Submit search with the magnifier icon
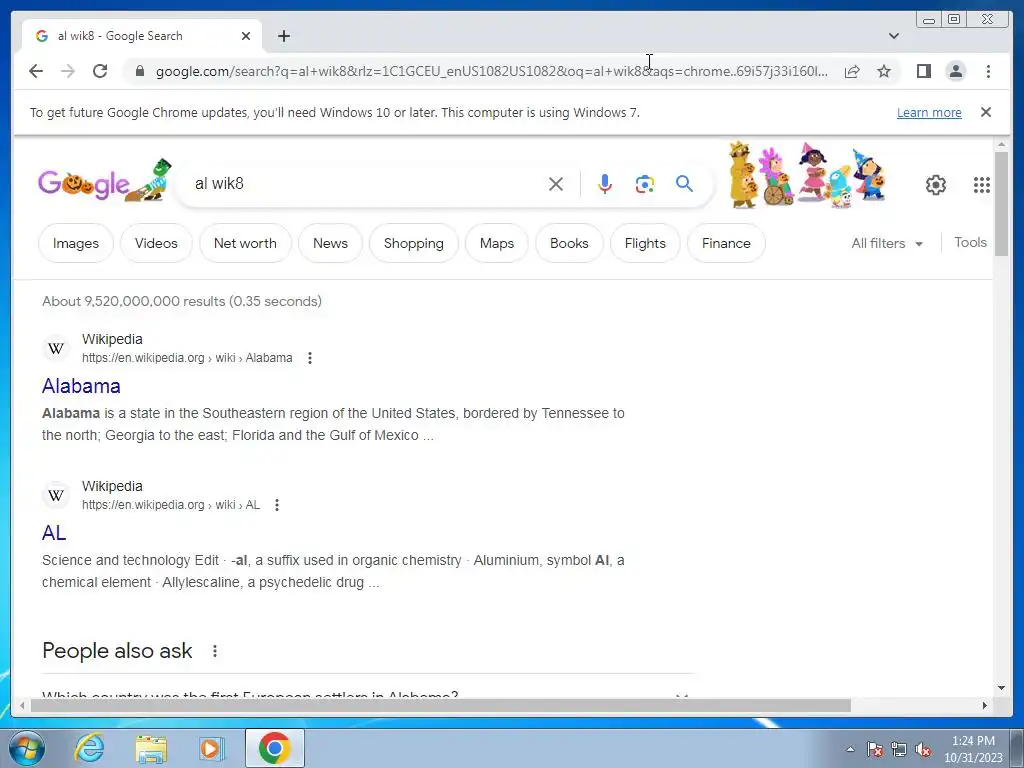The width and height of the screenshot is (1024, 768). click(684, 184)
